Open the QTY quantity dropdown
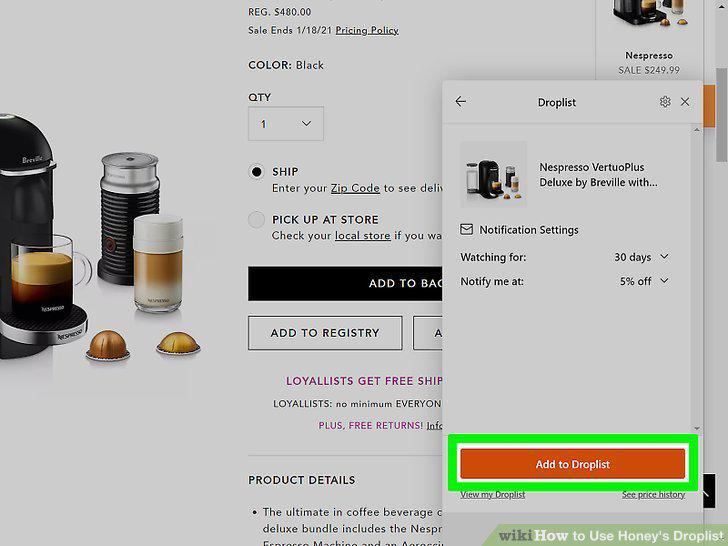The height and width of the screenshot is (546, 728). 286,124
